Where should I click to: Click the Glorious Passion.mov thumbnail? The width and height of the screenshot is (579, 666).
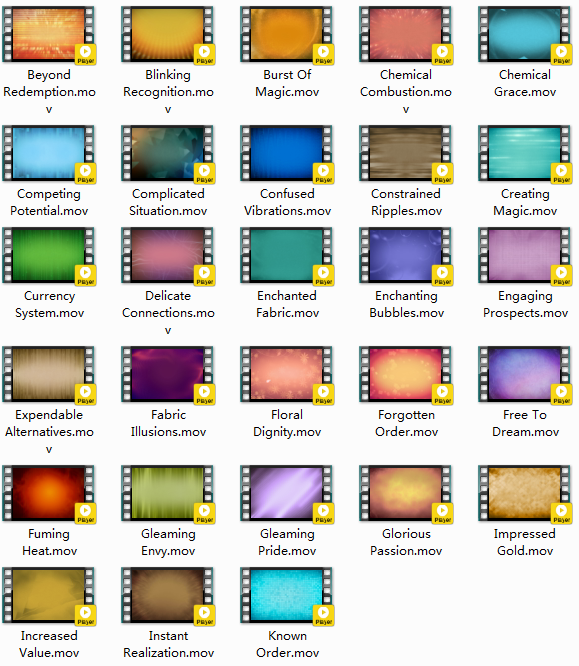pyautogui.click(x=406, y=494)
